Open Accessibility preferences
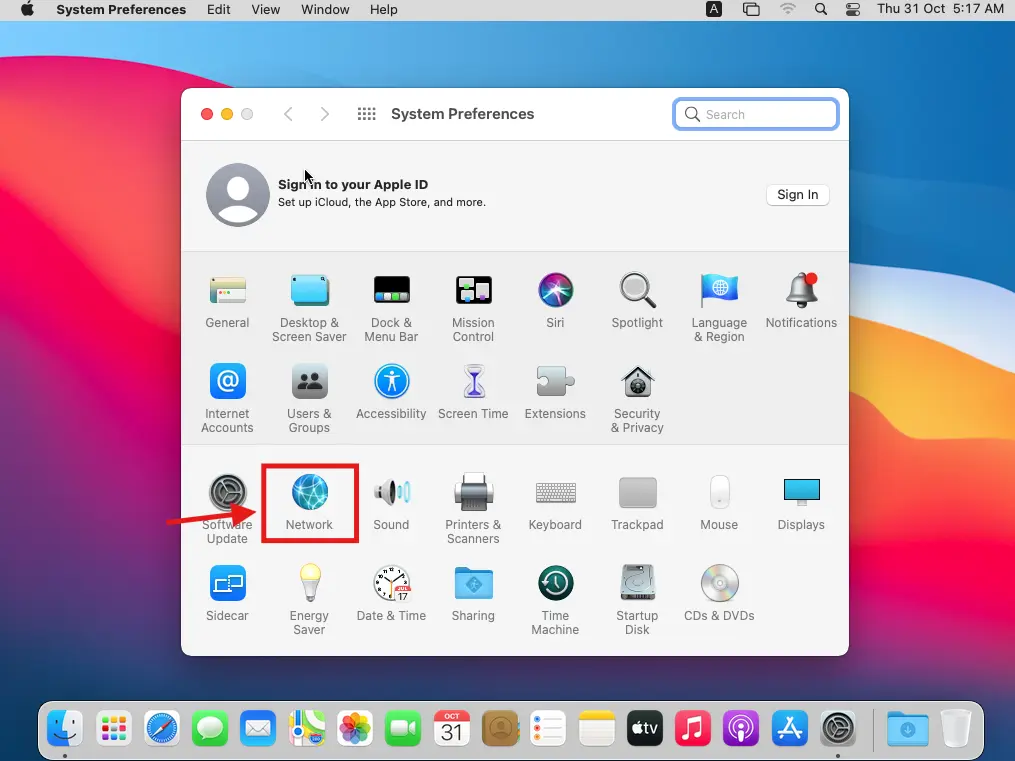 coord(391,393)
